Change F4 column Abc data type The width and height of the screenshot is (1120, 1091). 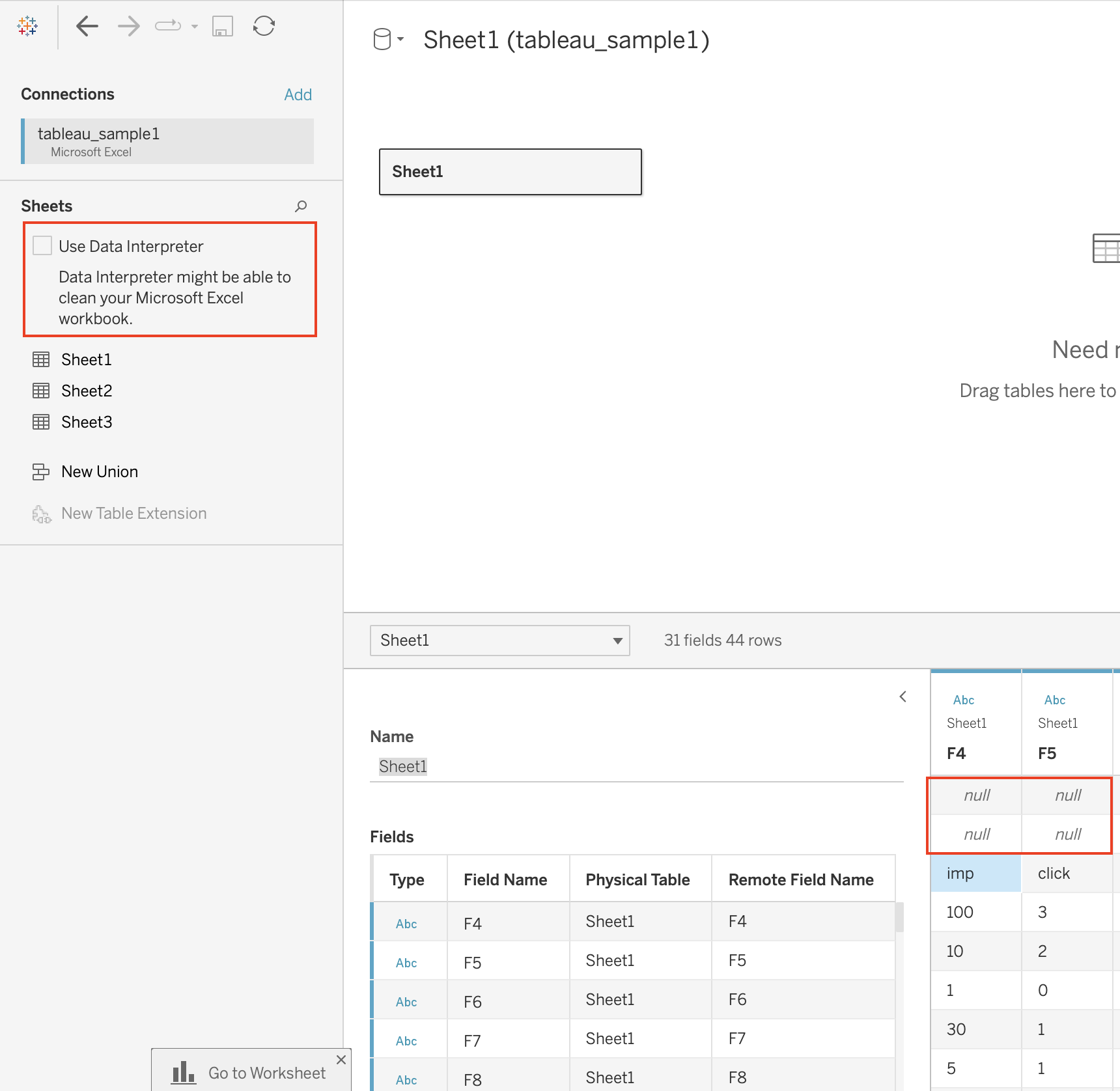pyautogui.click(x=964, y=700)
